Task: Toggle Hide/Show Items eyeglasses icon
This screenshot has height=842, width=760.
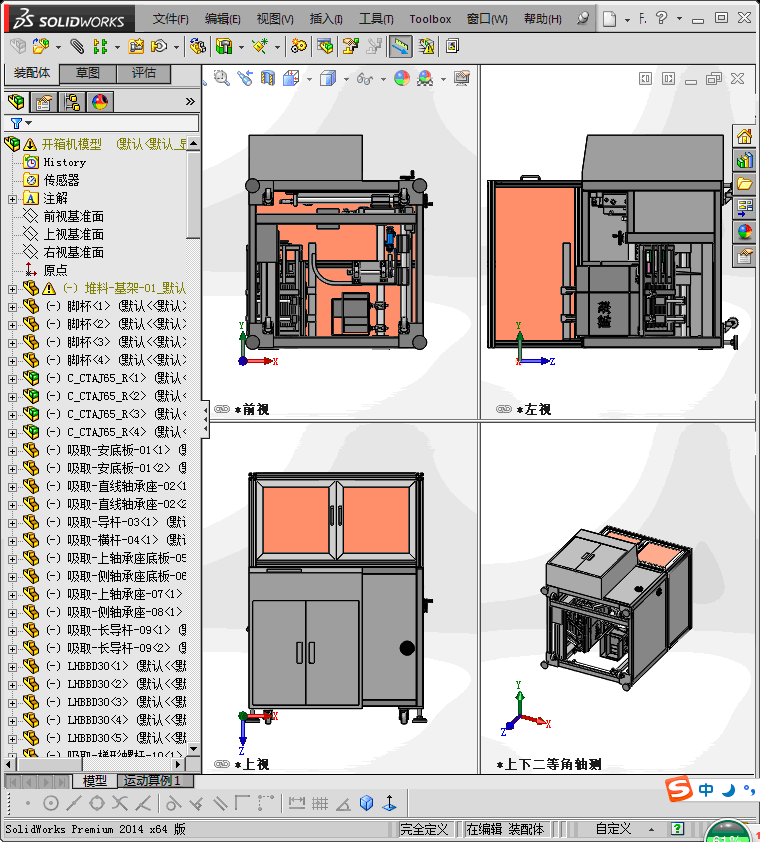Action: 365,79
